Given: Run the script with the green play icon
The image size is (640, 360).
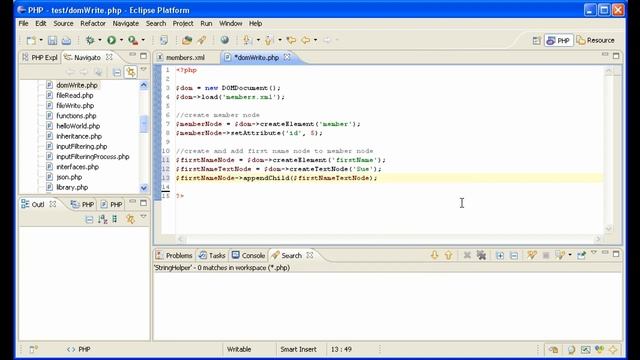Looking at the screenshot, I should [x=111, y=40].
